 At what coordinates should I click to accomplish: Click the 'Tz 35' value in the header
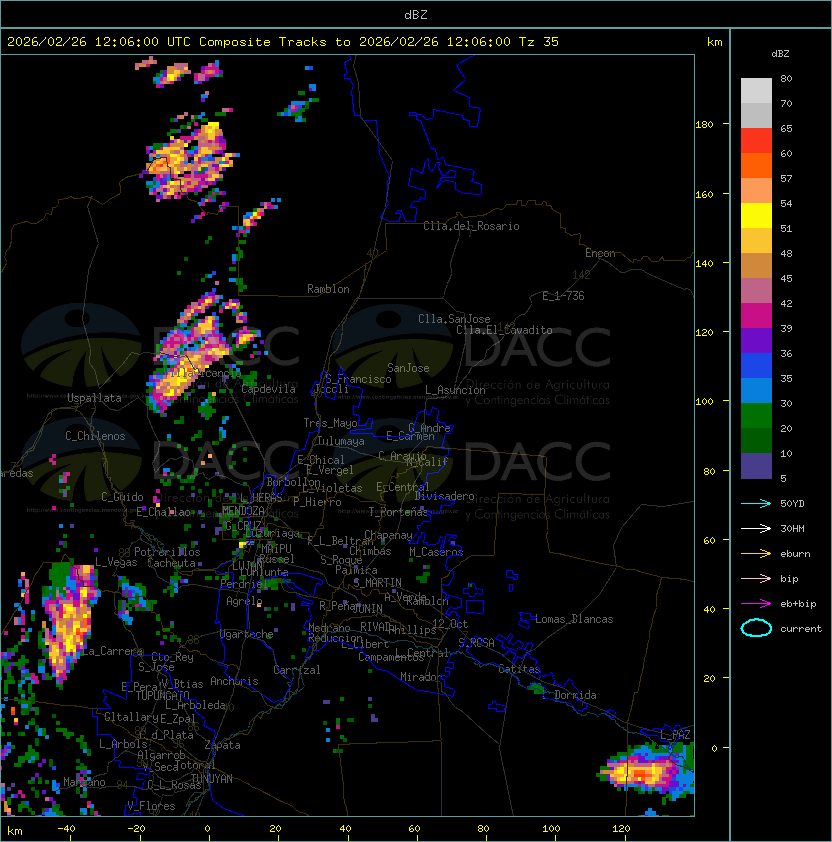[x=539, y=42]
